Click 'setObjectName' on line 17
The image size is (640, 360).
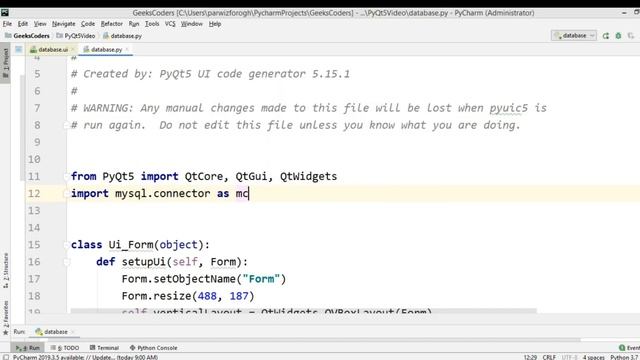[x=194, y=279]
